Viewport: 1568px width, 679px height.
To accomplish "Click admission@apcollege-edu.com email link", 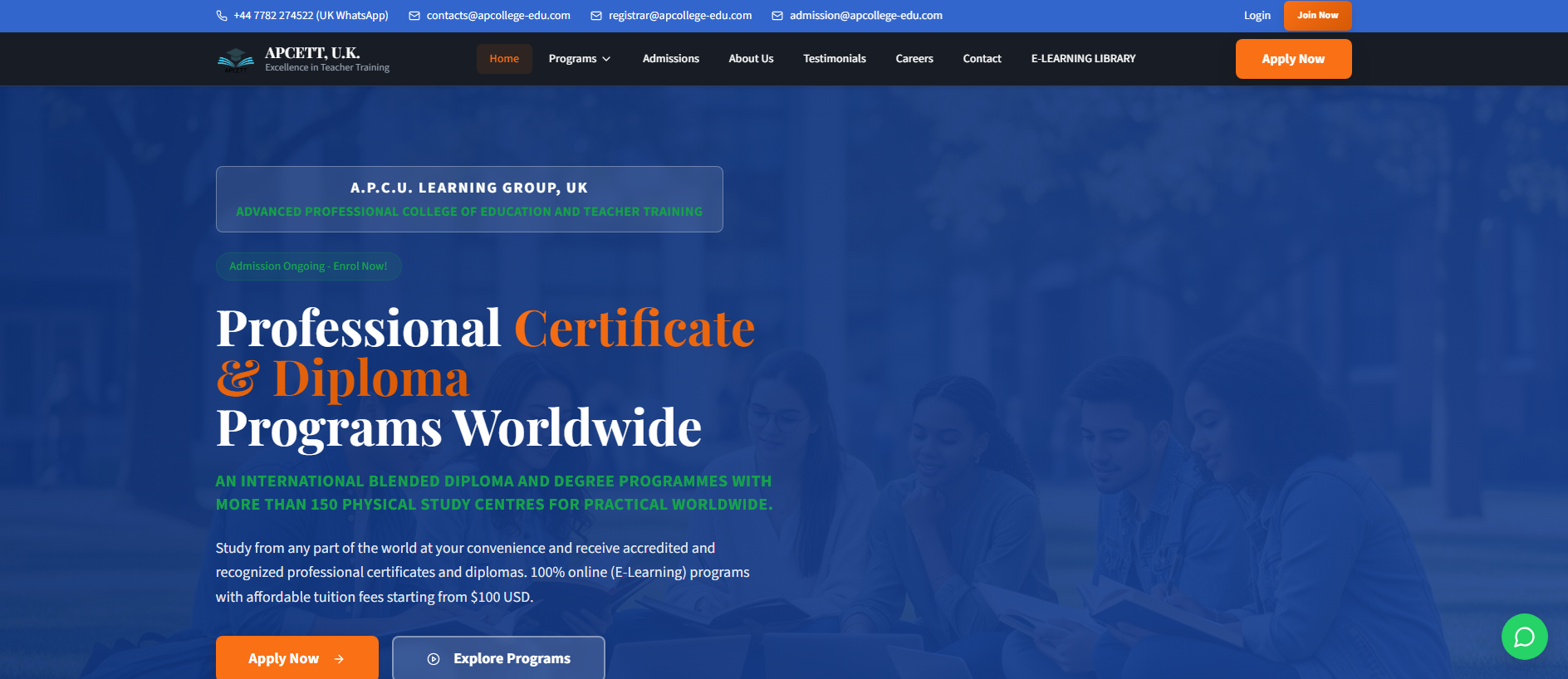I will click(866, 16).
